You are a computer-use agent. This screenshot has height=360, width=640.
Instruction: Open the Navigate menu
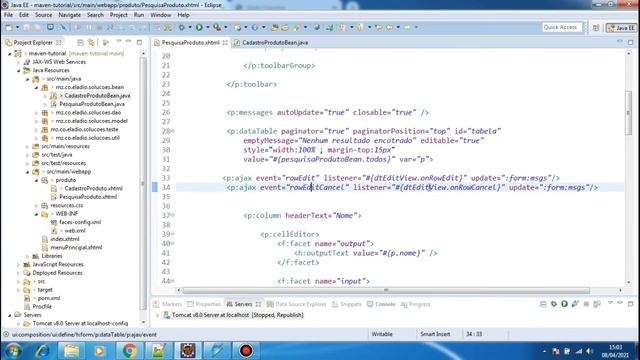pos(69,15)
